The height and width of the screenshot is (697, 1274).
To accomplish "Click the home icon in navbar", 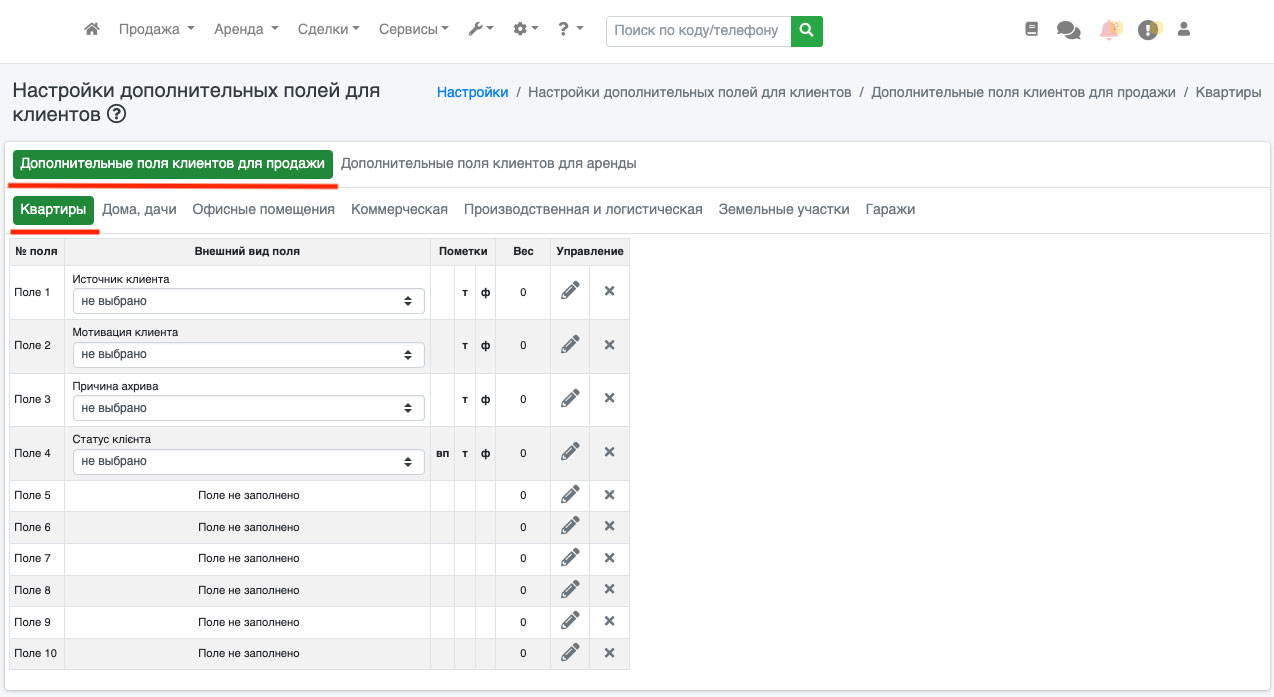I will [92, 30].
